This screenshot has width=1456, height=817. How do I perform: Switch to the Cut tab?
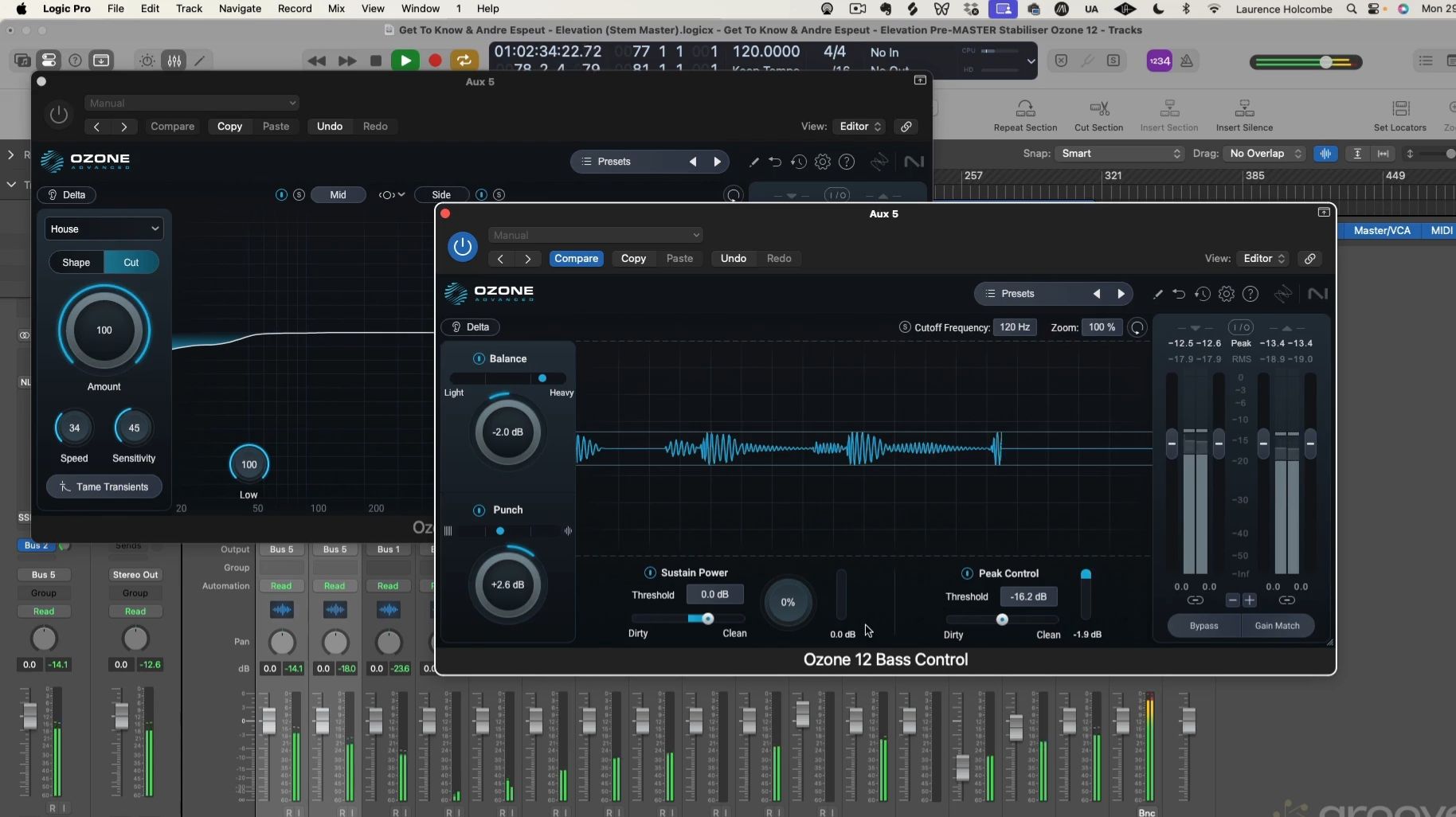(x=131, y=262)
